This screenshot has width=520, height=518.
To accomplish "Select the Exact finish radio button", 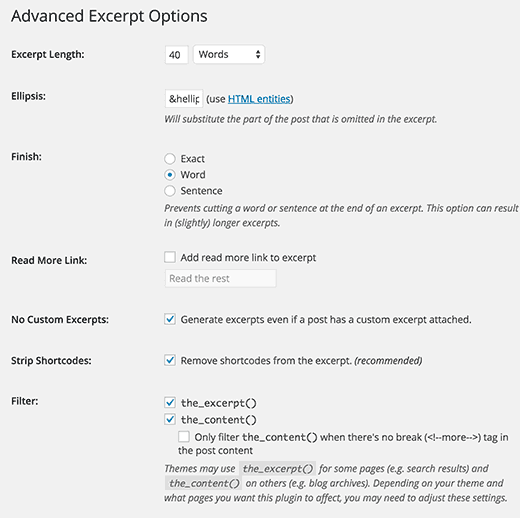I will [170, 159].
